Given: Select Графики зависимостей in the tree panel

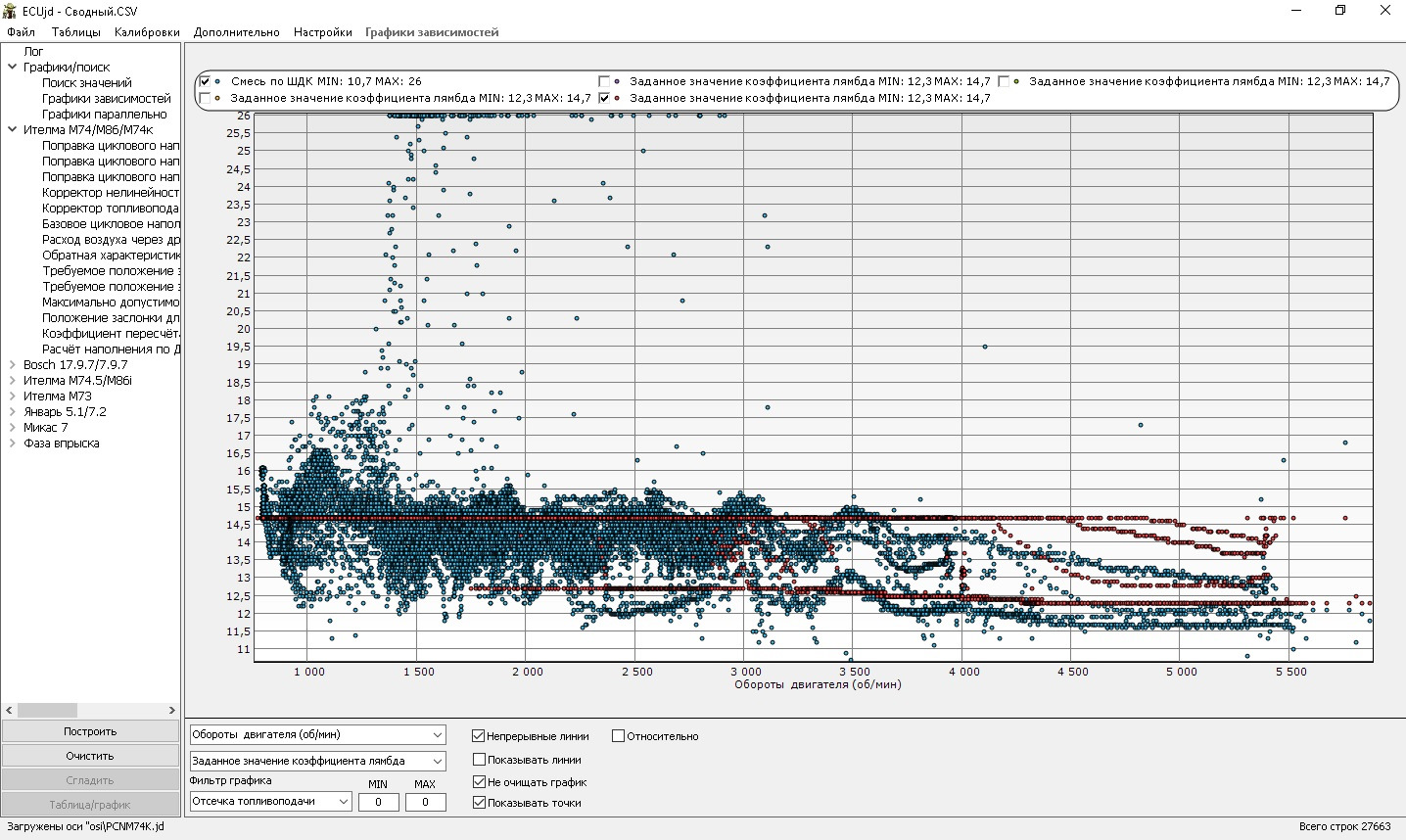Looking at the screenshot, I should [x=106, y=99].
